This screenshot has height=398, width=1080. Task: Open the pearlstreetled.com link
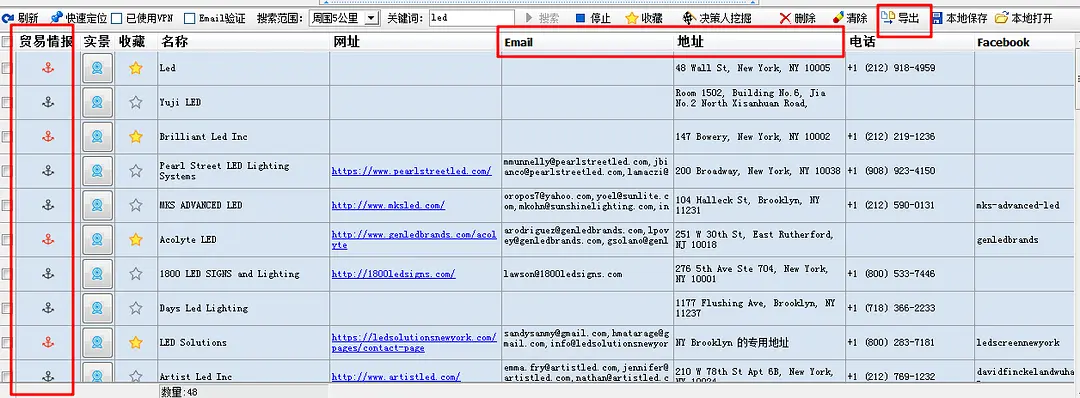tap(411, 171)
